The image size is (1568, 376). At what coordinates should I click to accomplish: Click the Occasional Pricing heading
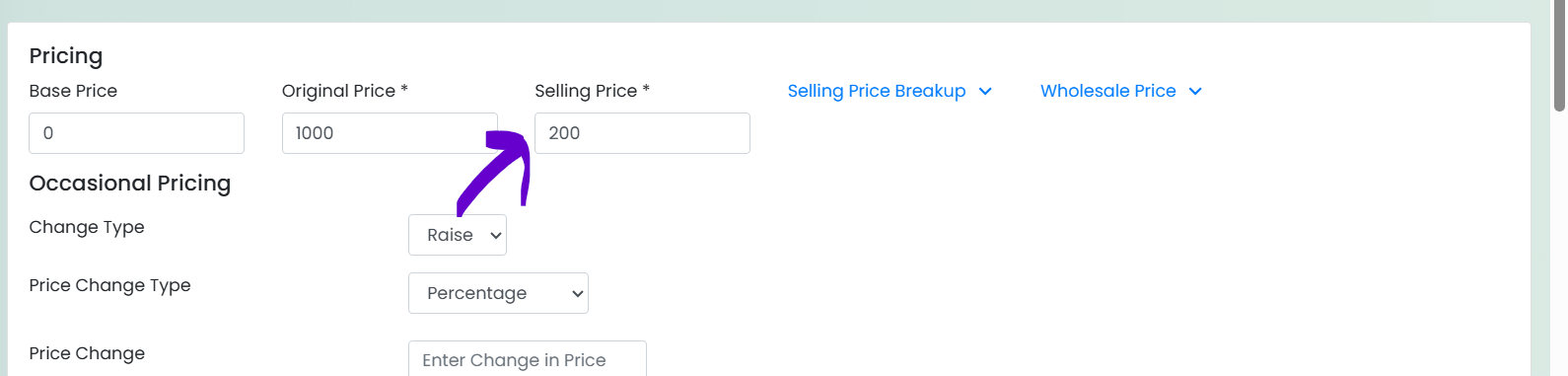coord(130,184)
